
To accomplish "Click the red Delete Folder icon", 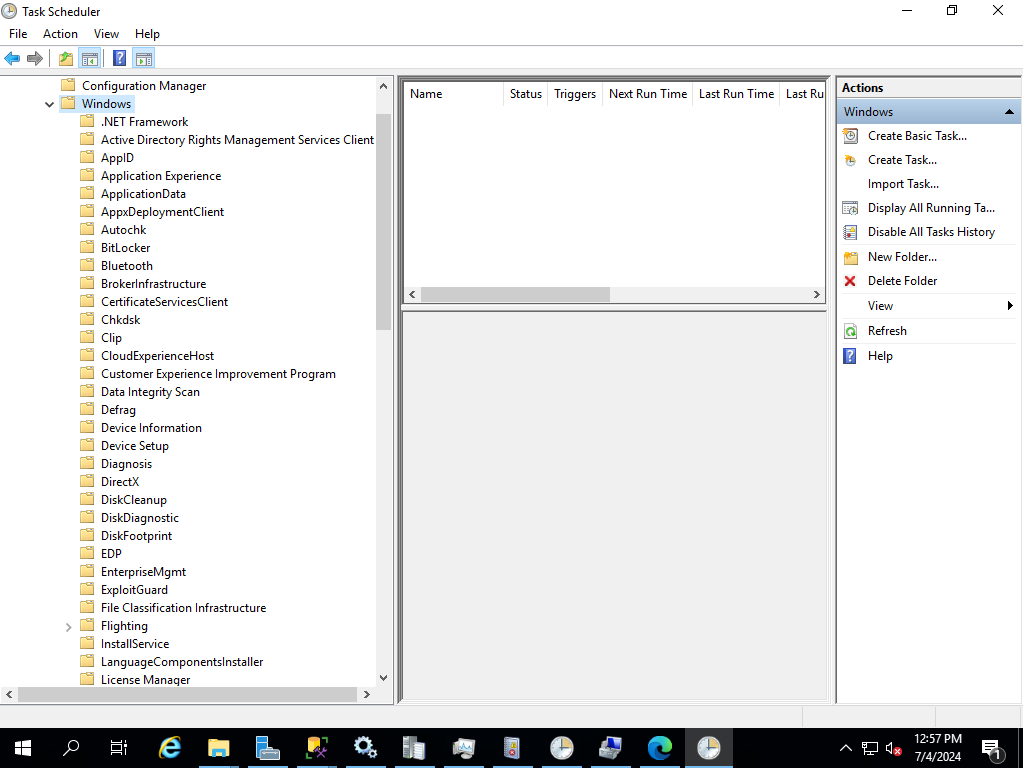I will tap(850, 281).
